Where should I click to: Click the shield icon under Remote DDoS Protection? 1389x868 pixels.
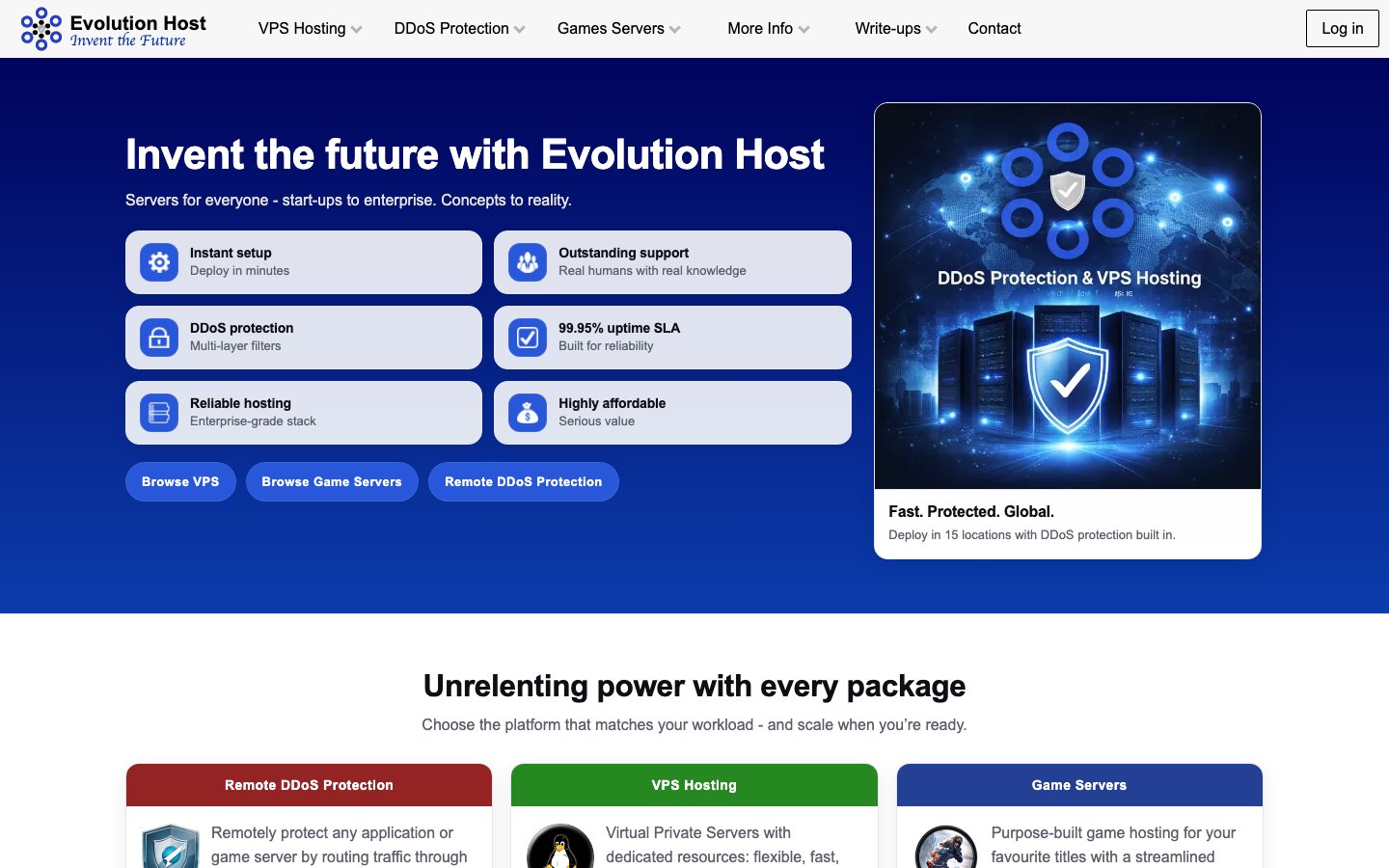(171, 846)
